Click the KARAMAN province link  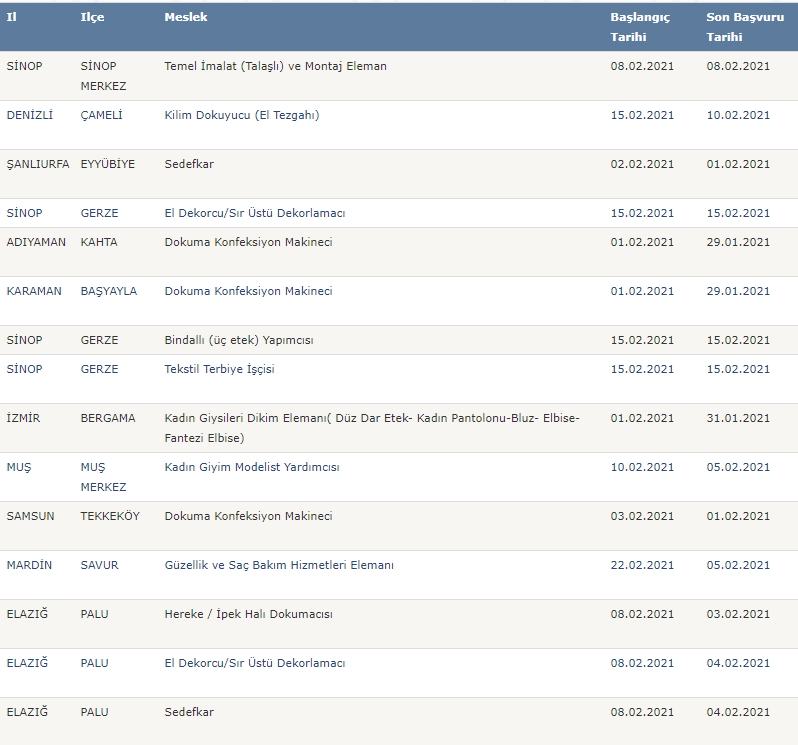point(34,291)
